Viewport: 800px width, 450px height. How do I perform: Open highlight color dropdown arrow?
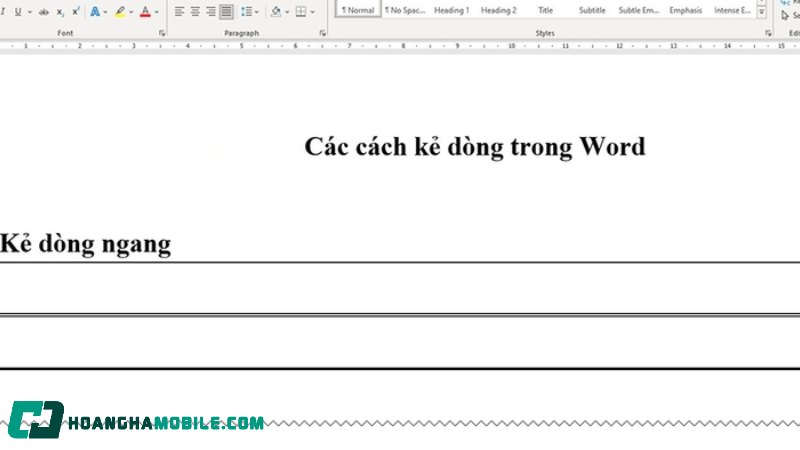click(x=131, y=12)
